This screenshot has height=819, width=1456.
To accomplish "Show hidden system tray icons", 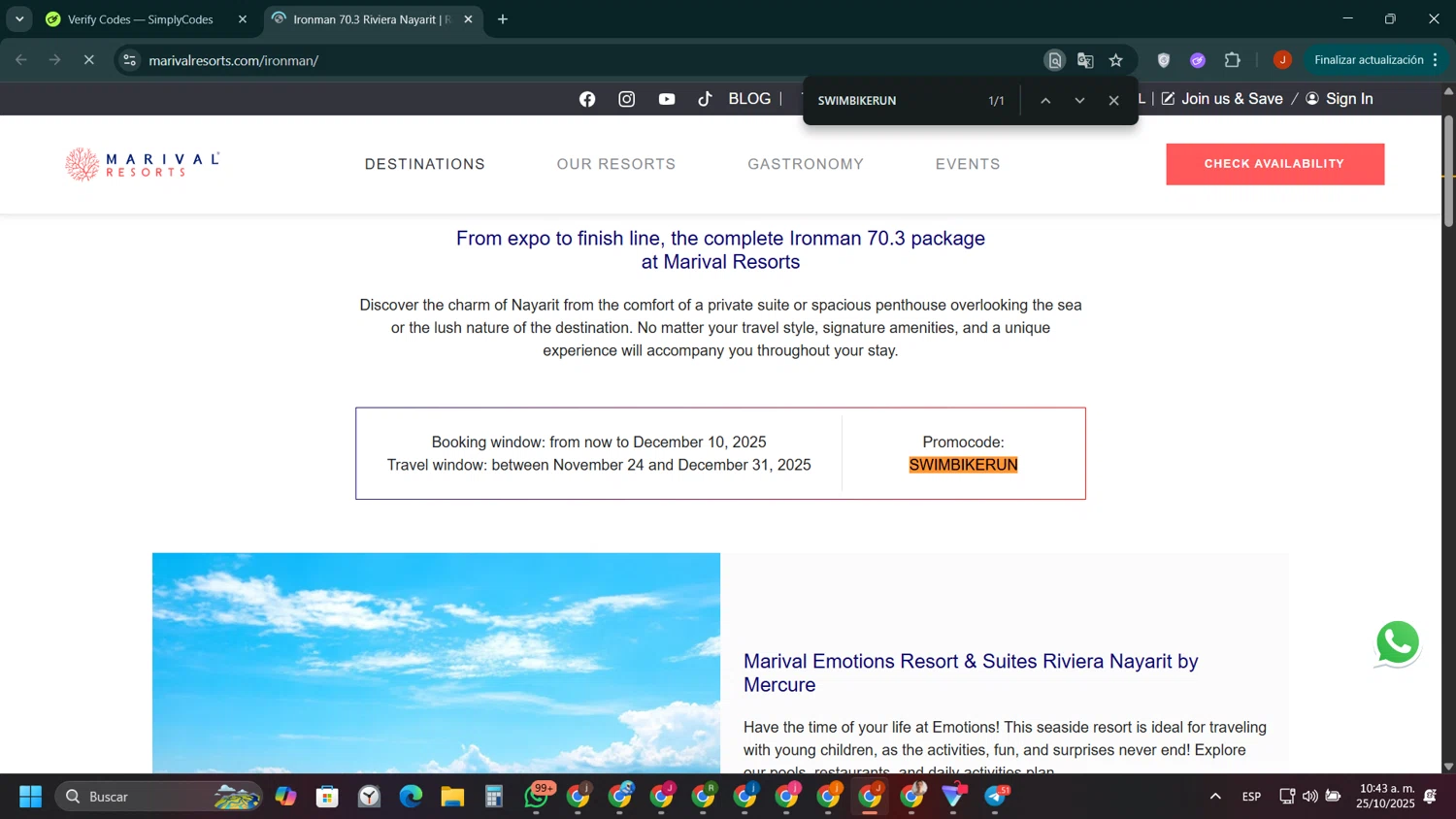I will click(1215, 797).
